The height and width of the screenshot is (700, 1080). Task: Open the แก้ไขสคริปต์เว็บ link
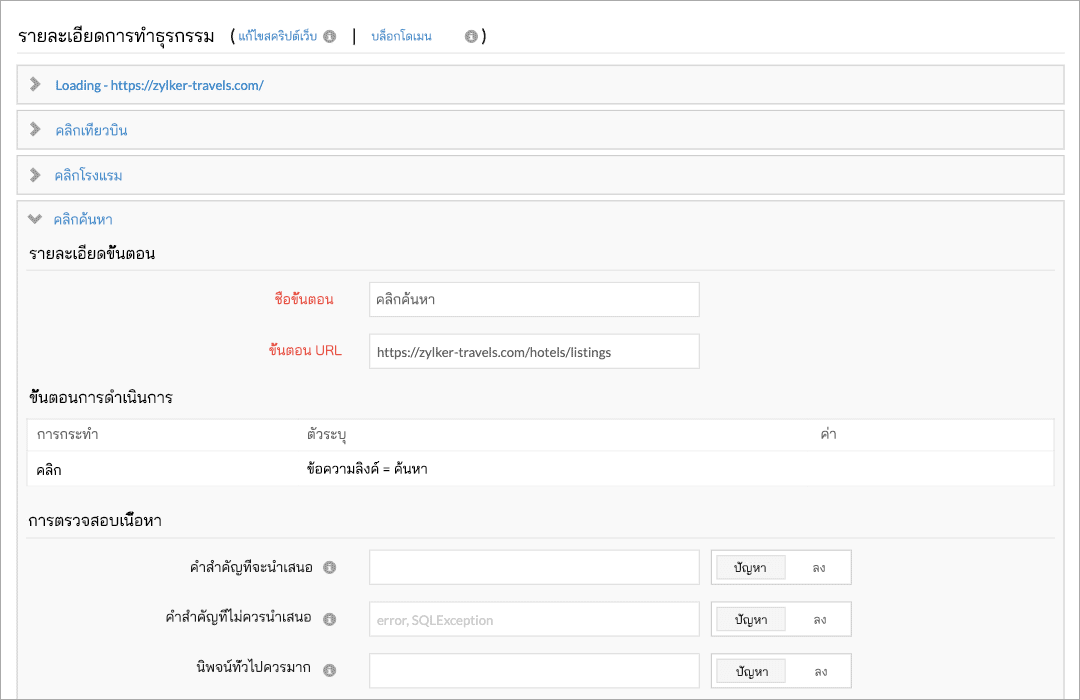pyautogui.click(x=280, y=36)
